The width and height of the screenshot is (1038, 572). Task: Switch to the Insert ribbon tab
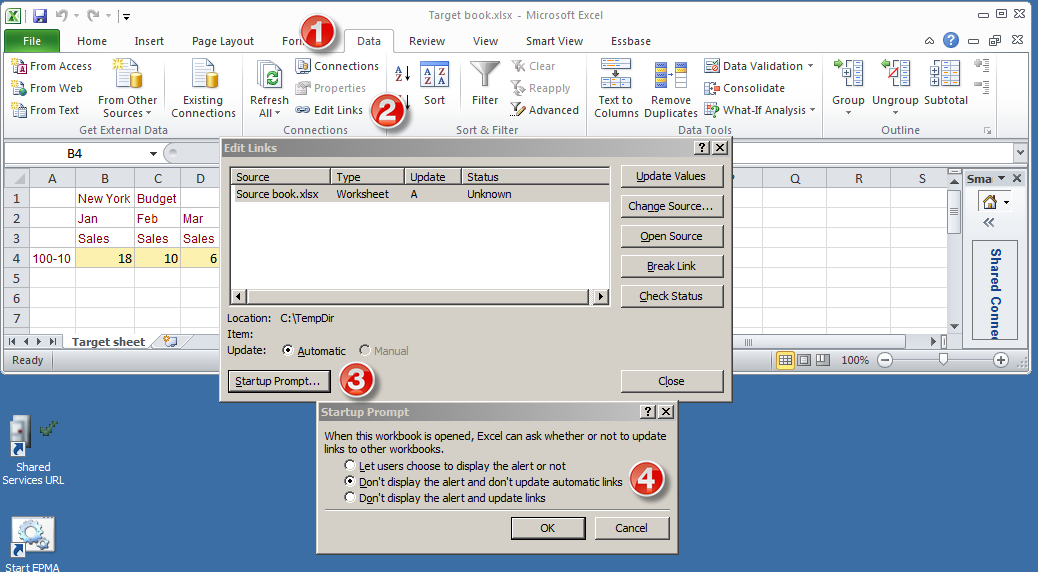pos(149,41)
